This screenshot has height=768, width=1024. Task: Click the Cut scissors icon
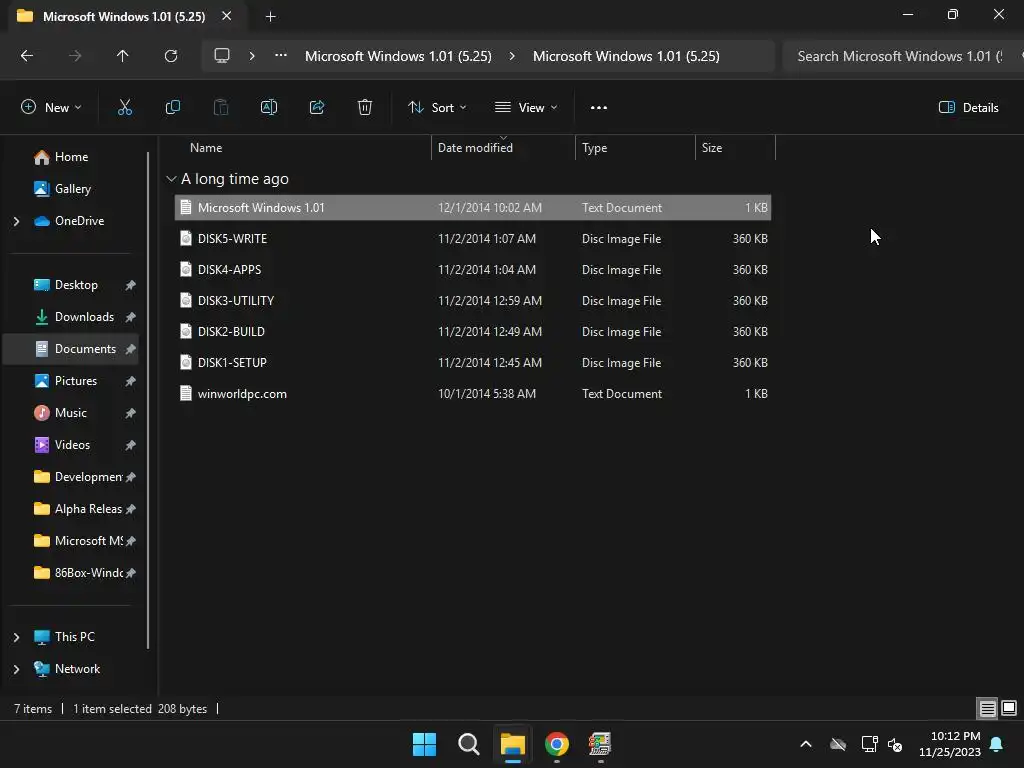pos(124,108)
